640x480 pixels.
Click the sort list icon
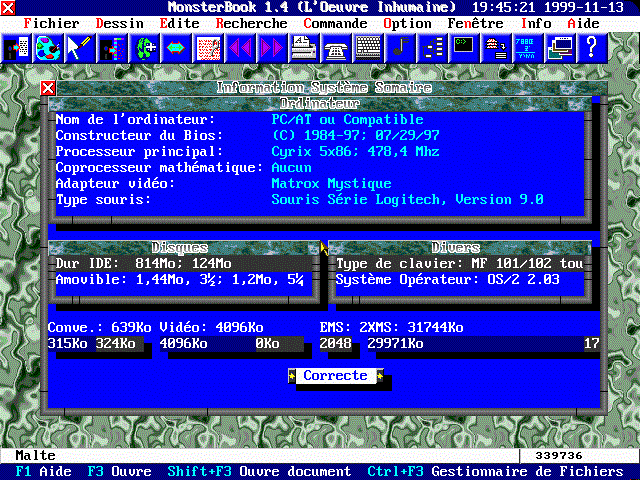[x=496, y=48]
